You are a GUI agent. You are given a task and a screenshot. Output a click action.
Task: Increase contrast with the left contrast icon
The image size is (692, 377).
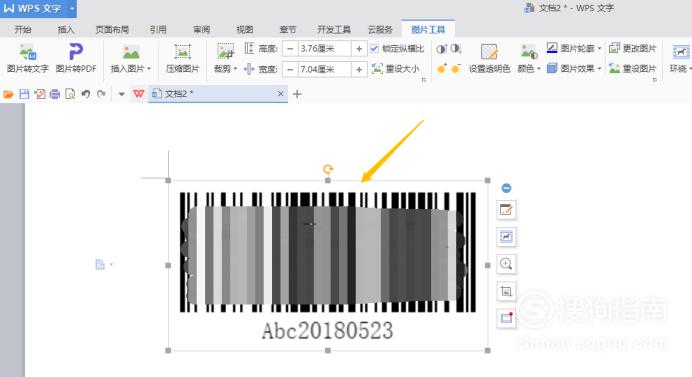click(441, 49)
